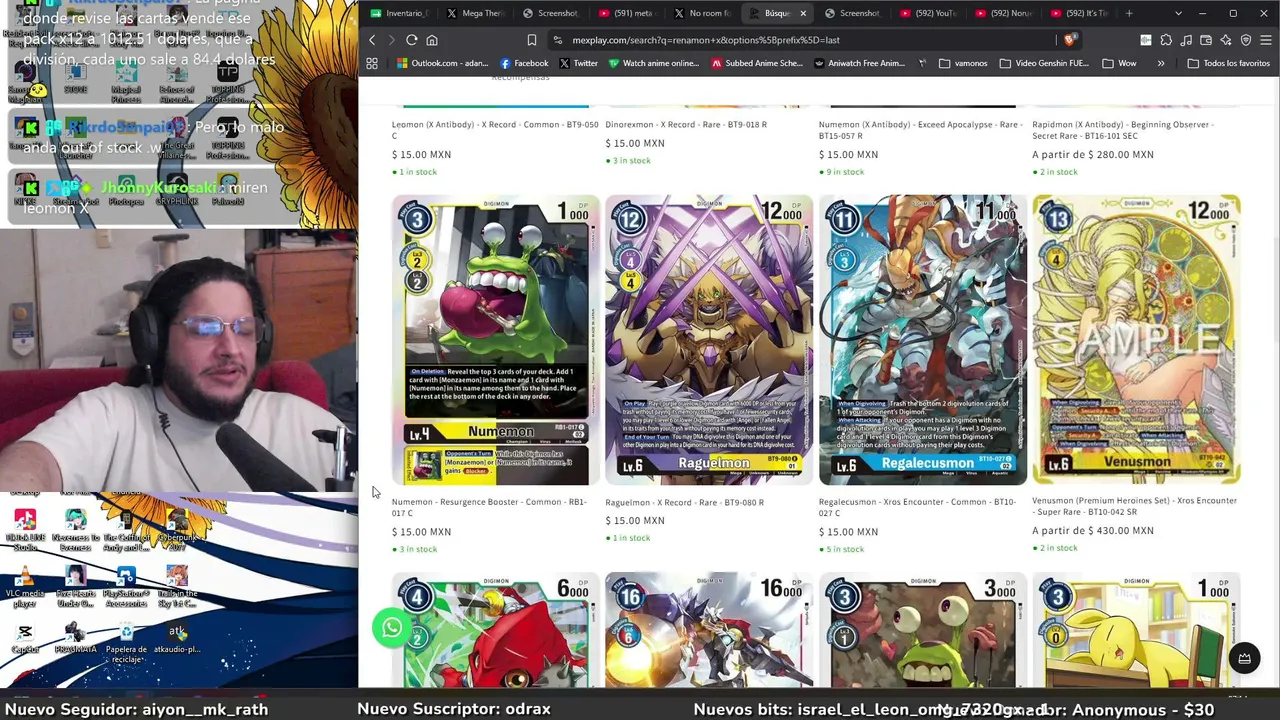This screenshot has height=720, width=1280.
Task: Open the media music note toolbar icon
Action: (x=1186, y=40)
